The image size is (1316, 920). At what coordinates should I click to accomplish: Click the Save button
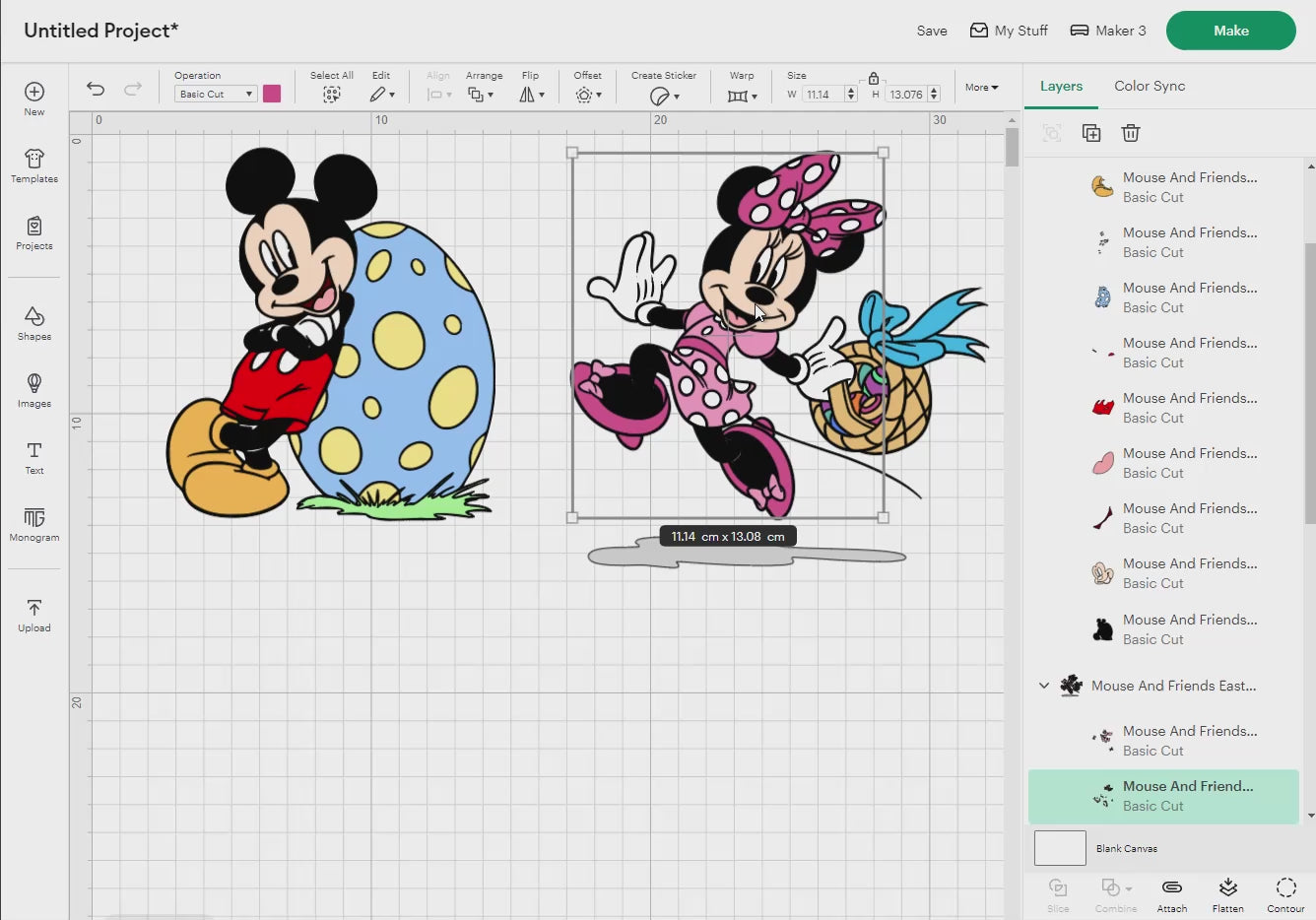point(932,31)
